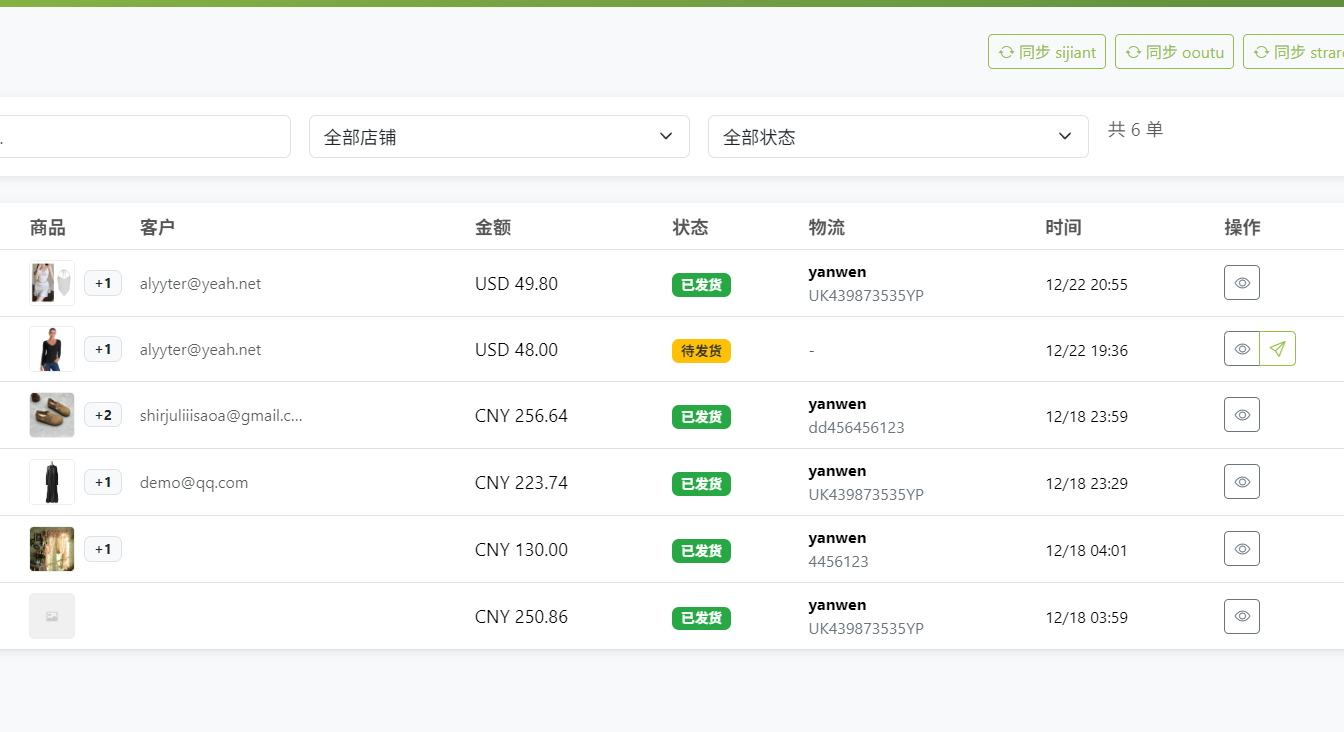Click the 同步 strar sync button
This screenshot has width=1344, height=732.
(x=1310, y=51)
